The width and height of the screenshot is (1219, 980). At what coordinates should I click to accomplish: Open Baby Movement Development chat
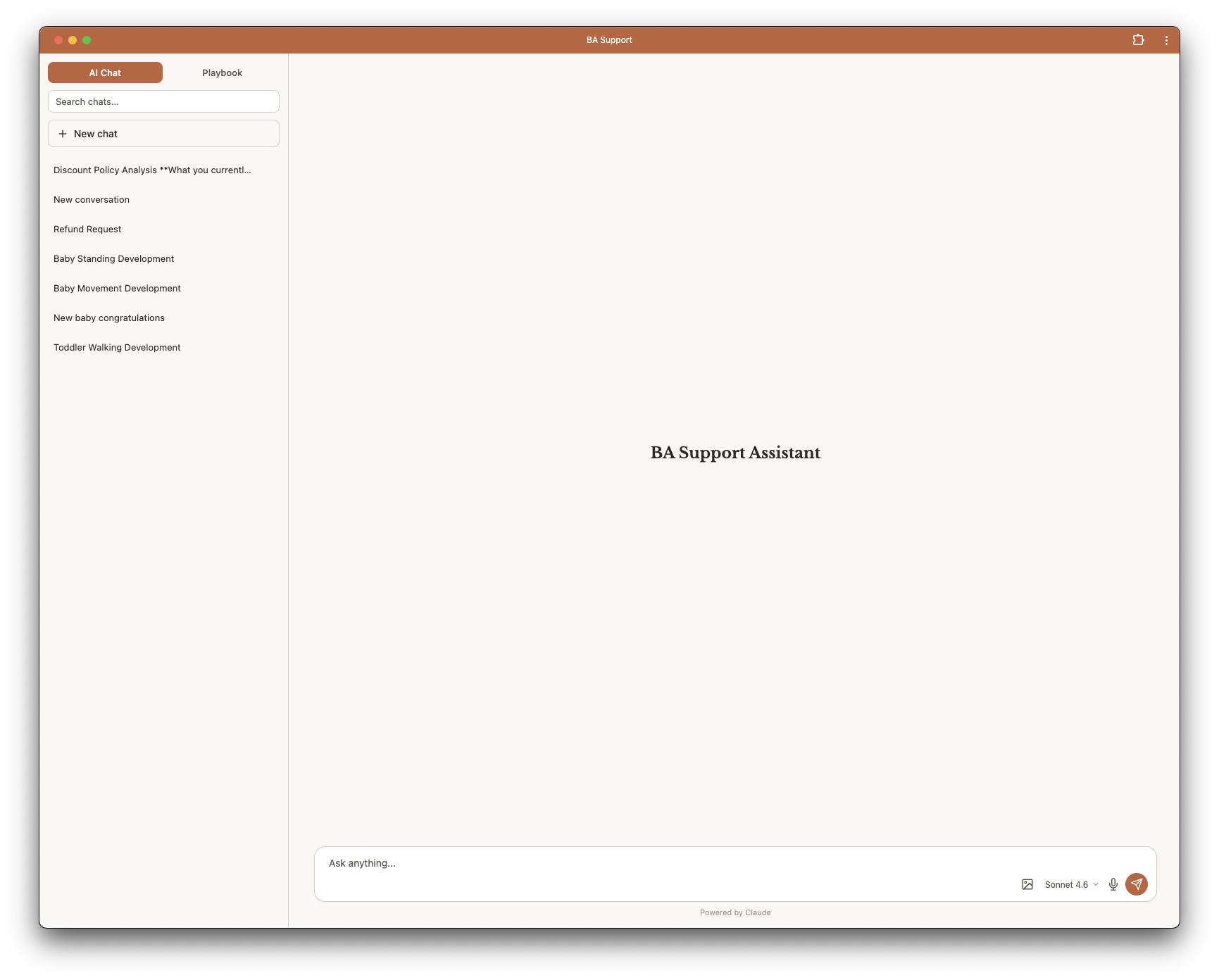coord(117,288)
